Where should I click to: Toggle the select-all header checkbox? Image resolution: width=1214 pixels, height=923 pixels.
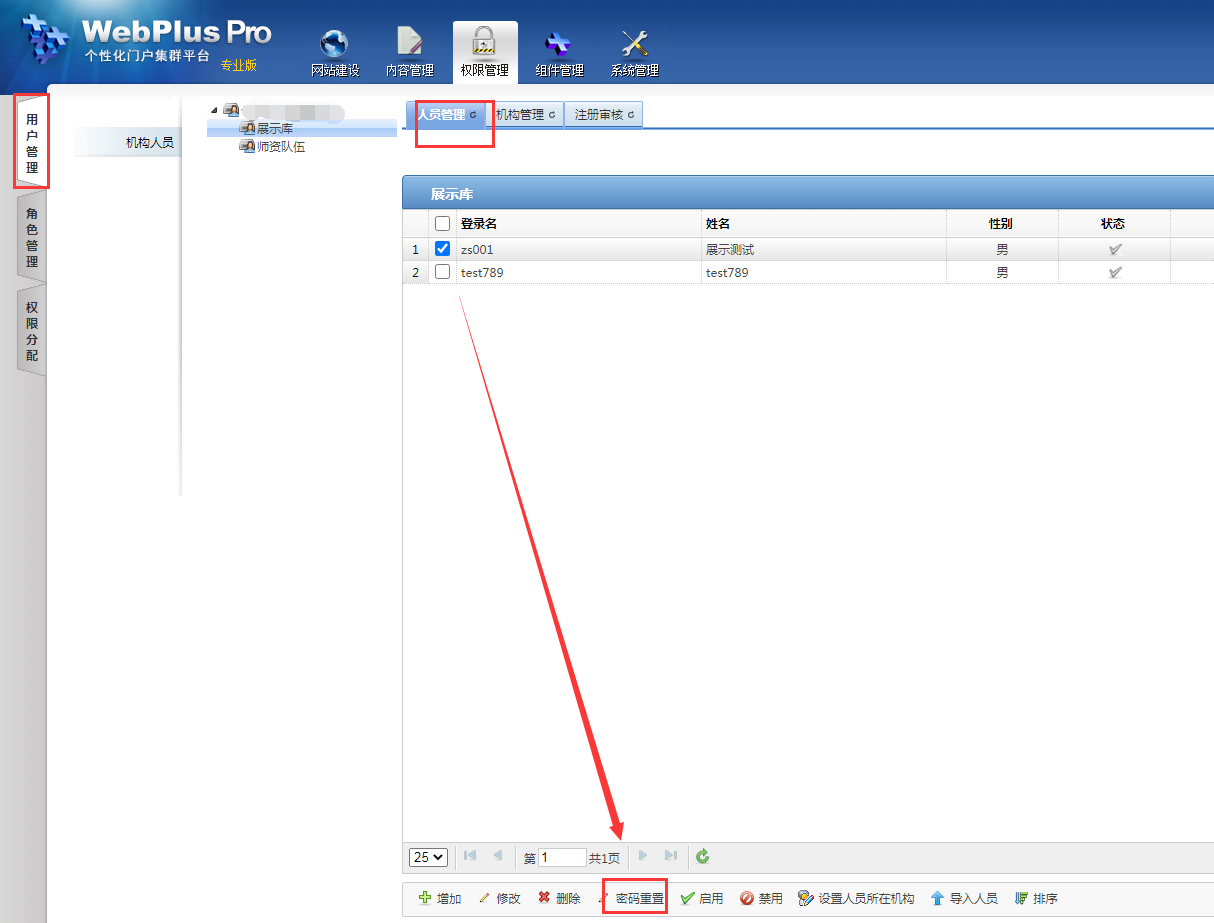coord(443,224)
